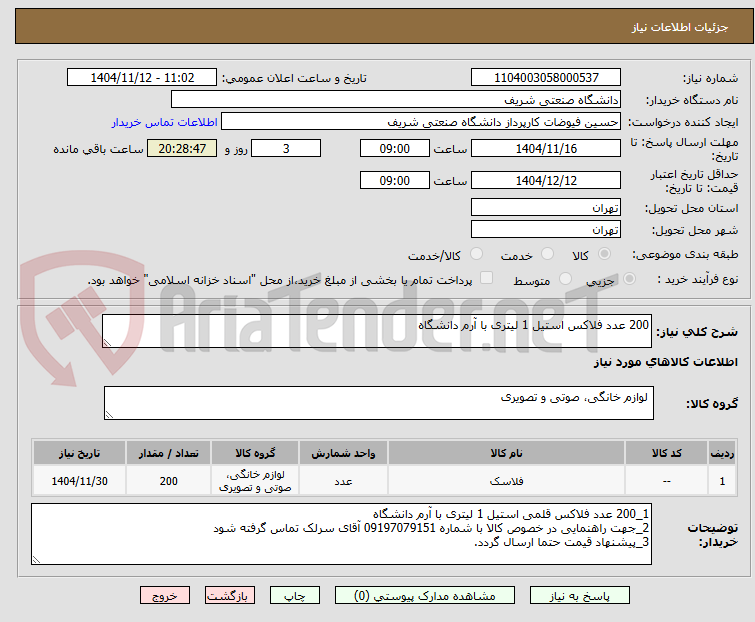Select the کالا radio button
The width and height of the screenshot is (755, 622).
(x=604, y=253)
